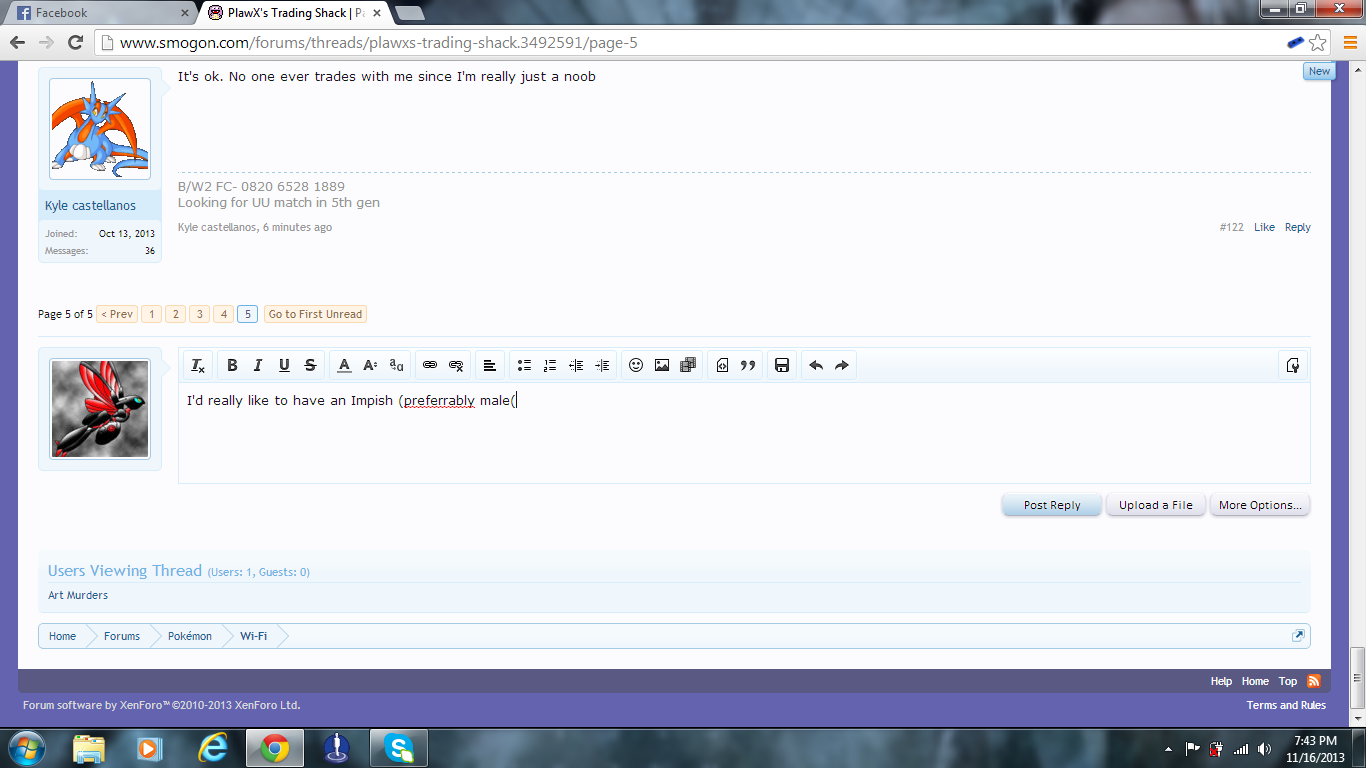Click the Save Draft floppy icon
1366x768 pixels.
pos(782,366)
